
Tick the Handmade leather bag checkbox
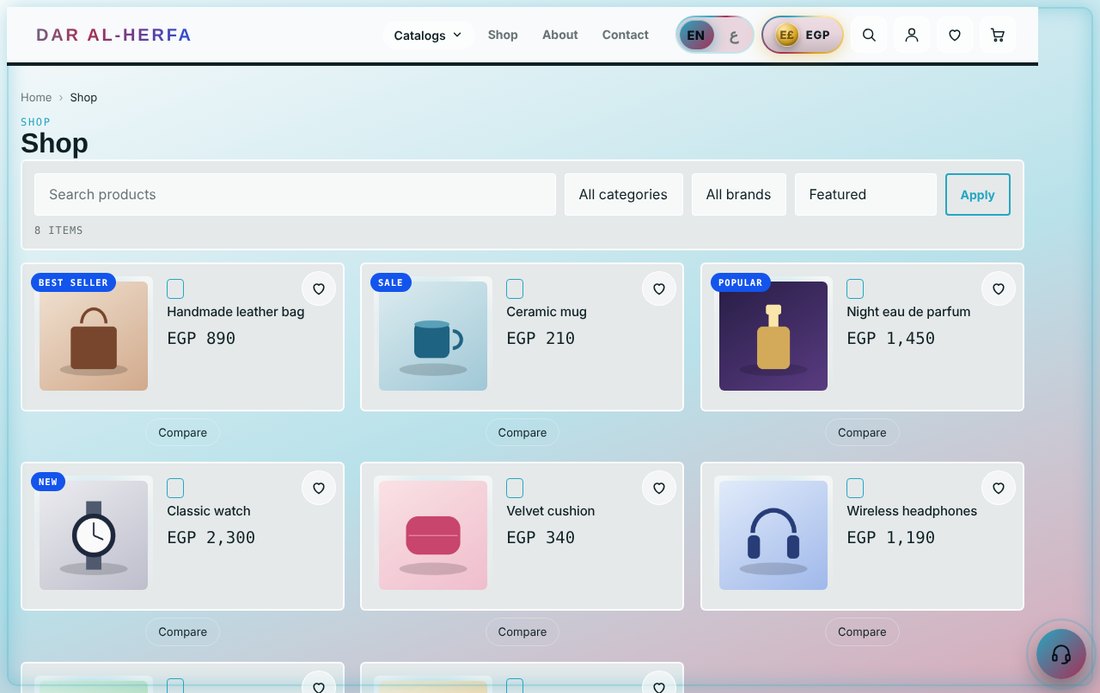[x=175, y=288]
